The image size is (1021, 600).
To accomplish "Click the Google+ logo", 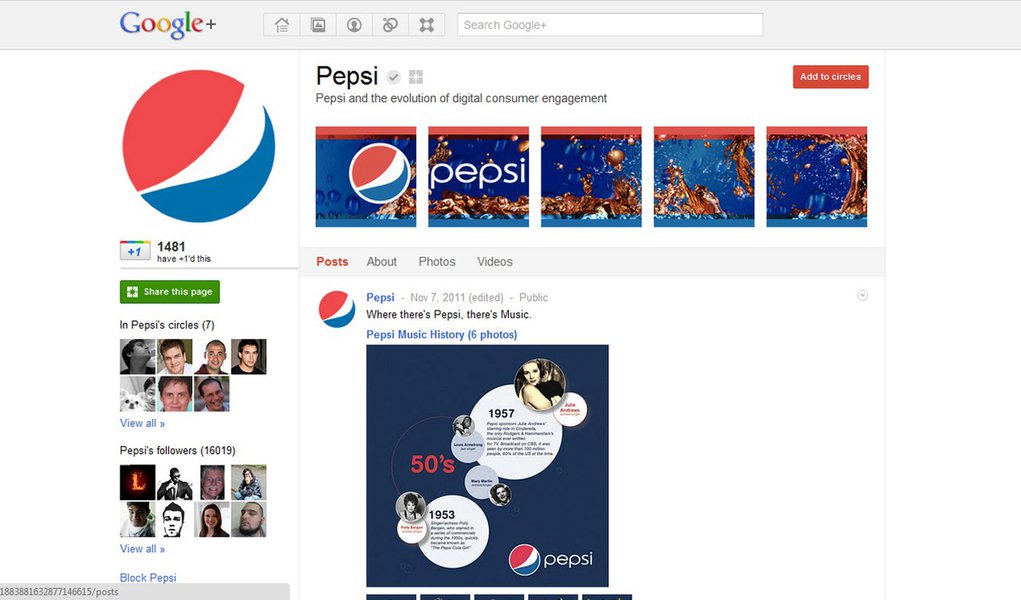I will click(x=168, y=25).
